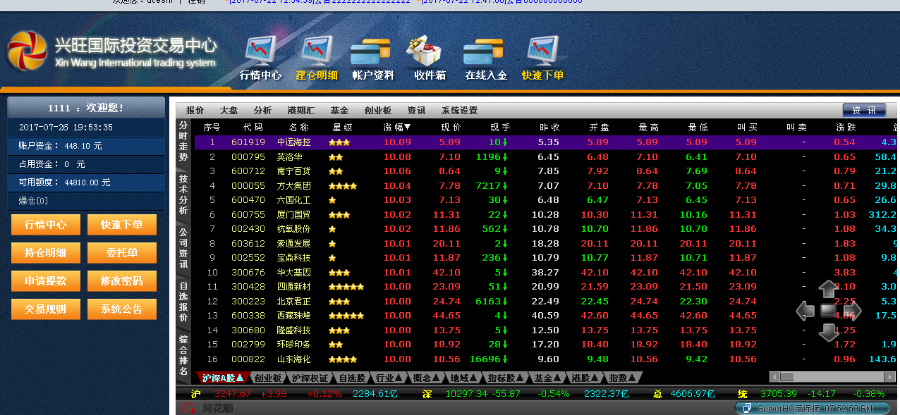Open the 报价 menu
The image size is (900, 415).
point(195,110)
